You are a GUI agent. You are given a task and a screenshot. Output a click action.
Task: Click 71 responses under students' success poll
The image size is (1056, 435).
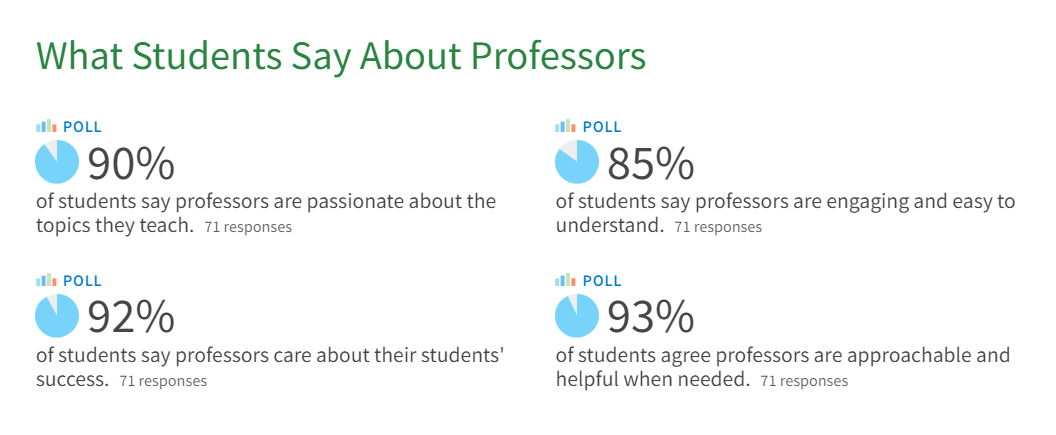163,380
